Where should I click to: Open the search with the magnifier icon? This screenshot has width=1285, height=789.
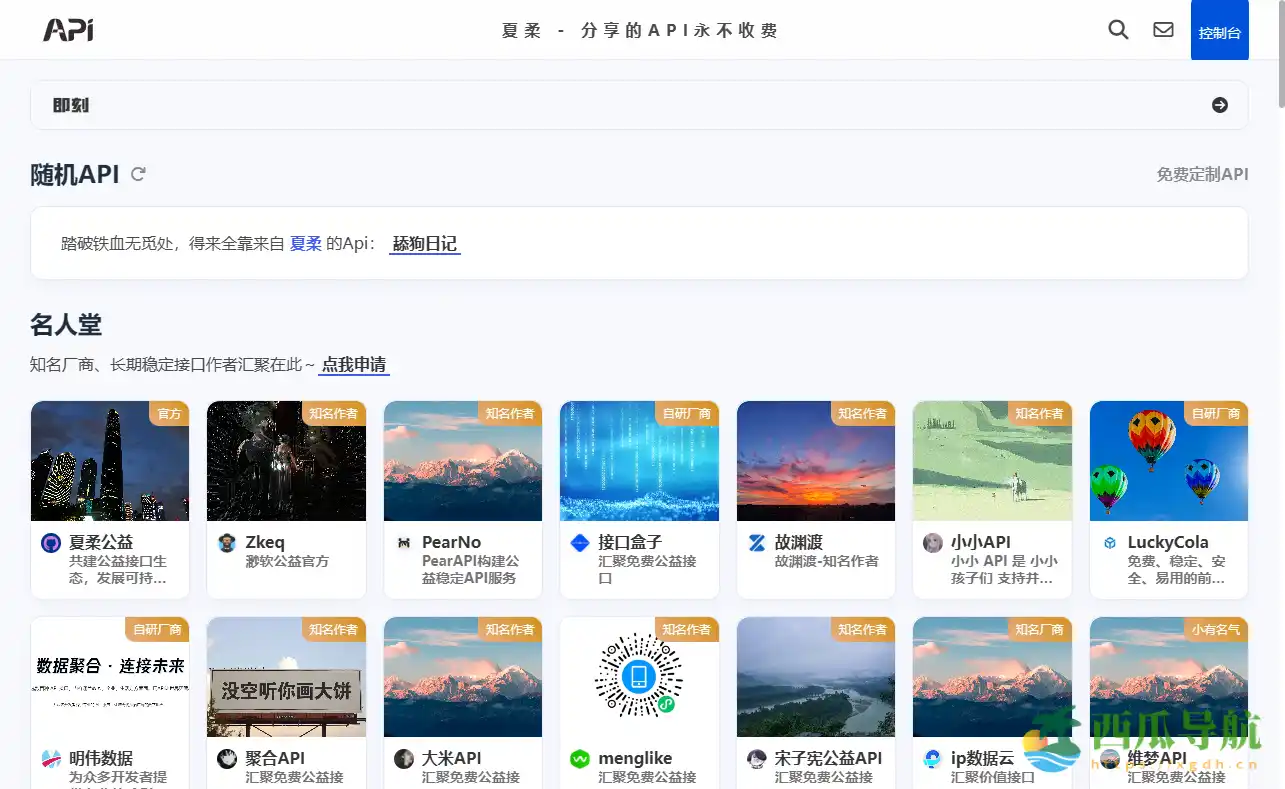tap(1118, 30)
